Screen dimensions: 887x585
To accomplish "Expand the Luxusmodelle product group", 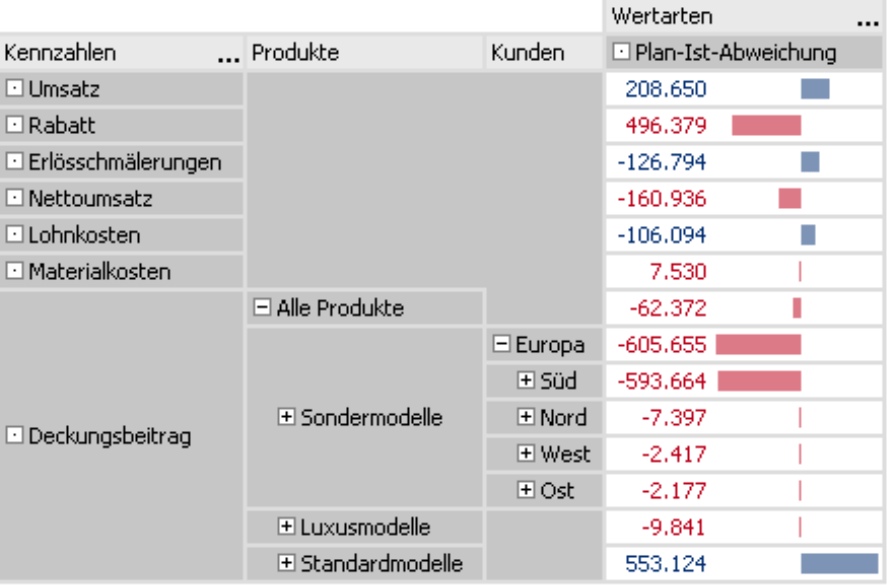I will point(286,527).
